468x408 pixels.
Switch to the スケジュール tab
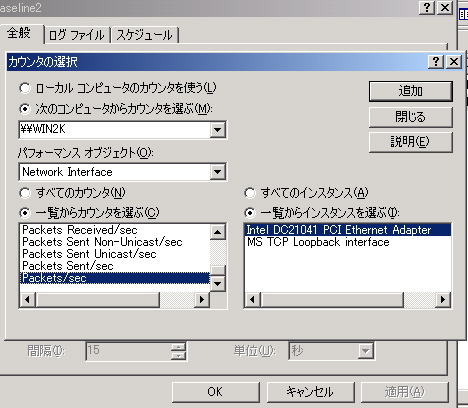pyautogui.click(x=144, y=35)
